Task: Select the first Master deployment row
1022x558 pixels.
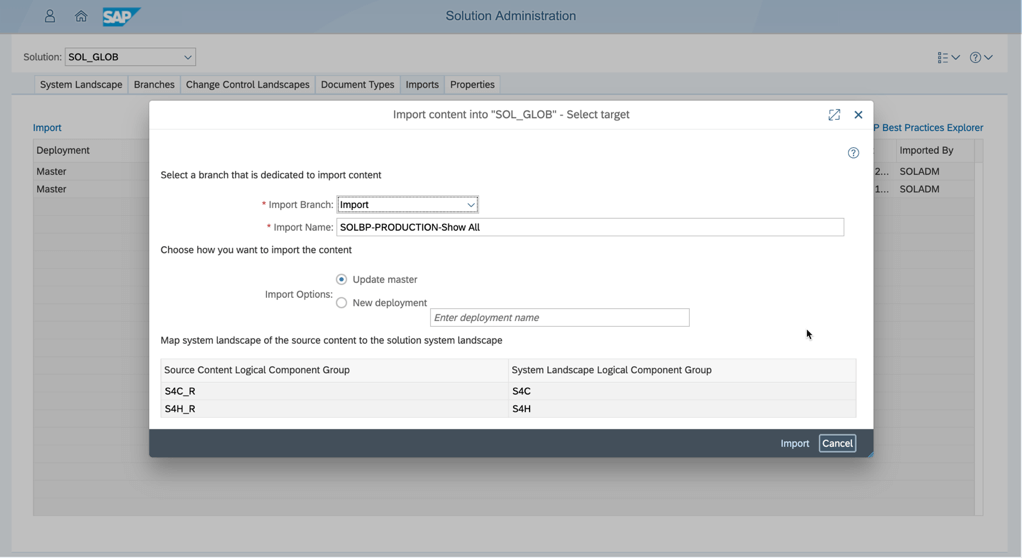Action: coord(51,171)
